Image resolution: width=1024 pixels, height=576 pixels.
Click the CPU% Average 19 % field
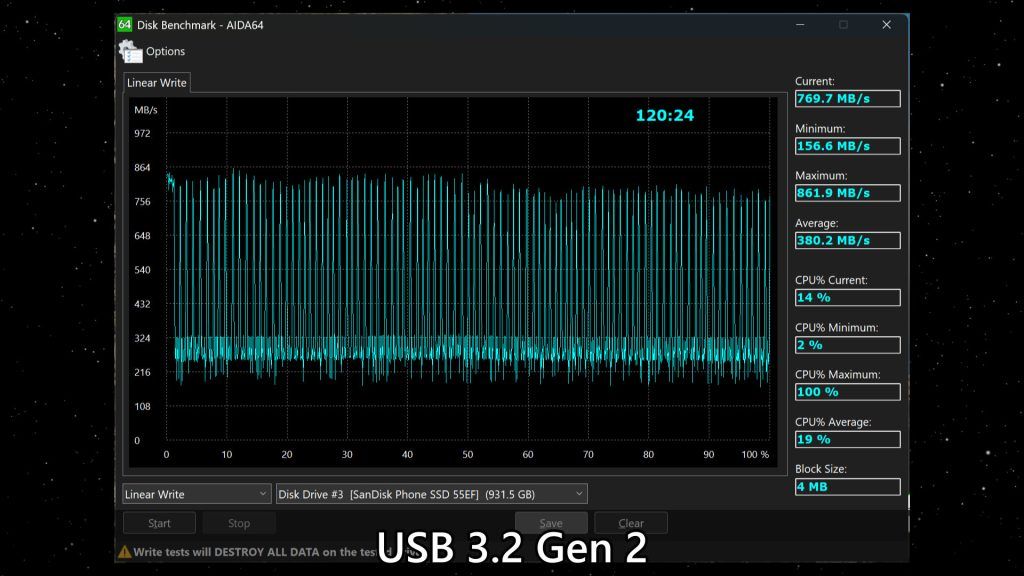point(848,440)
